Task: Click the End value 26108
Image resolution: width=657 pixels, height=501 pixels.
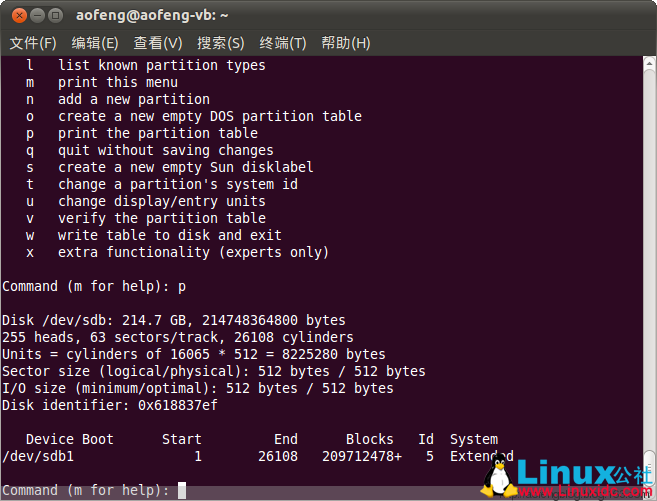Action: pyautogui.click(x=278, y=456)
